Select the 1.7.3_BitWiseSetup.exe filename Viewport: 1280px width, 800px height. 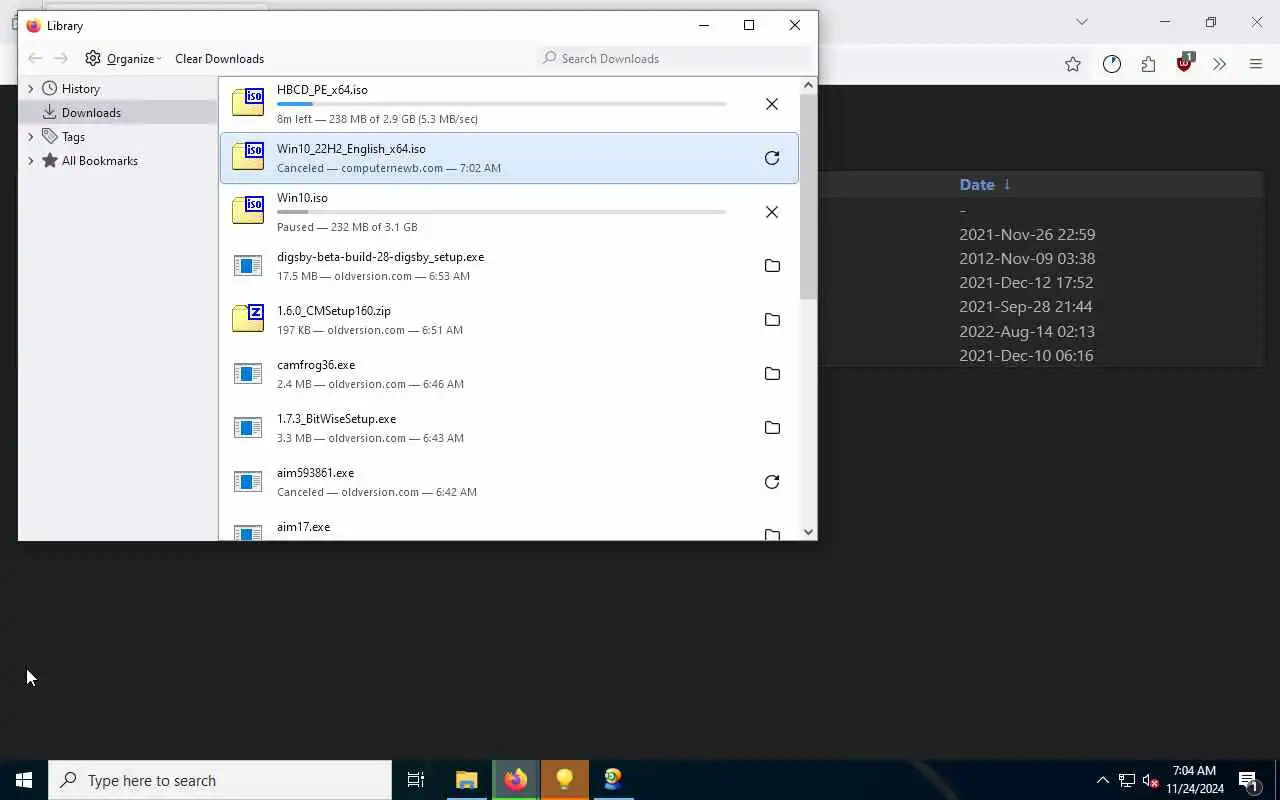tap(336, 419)
